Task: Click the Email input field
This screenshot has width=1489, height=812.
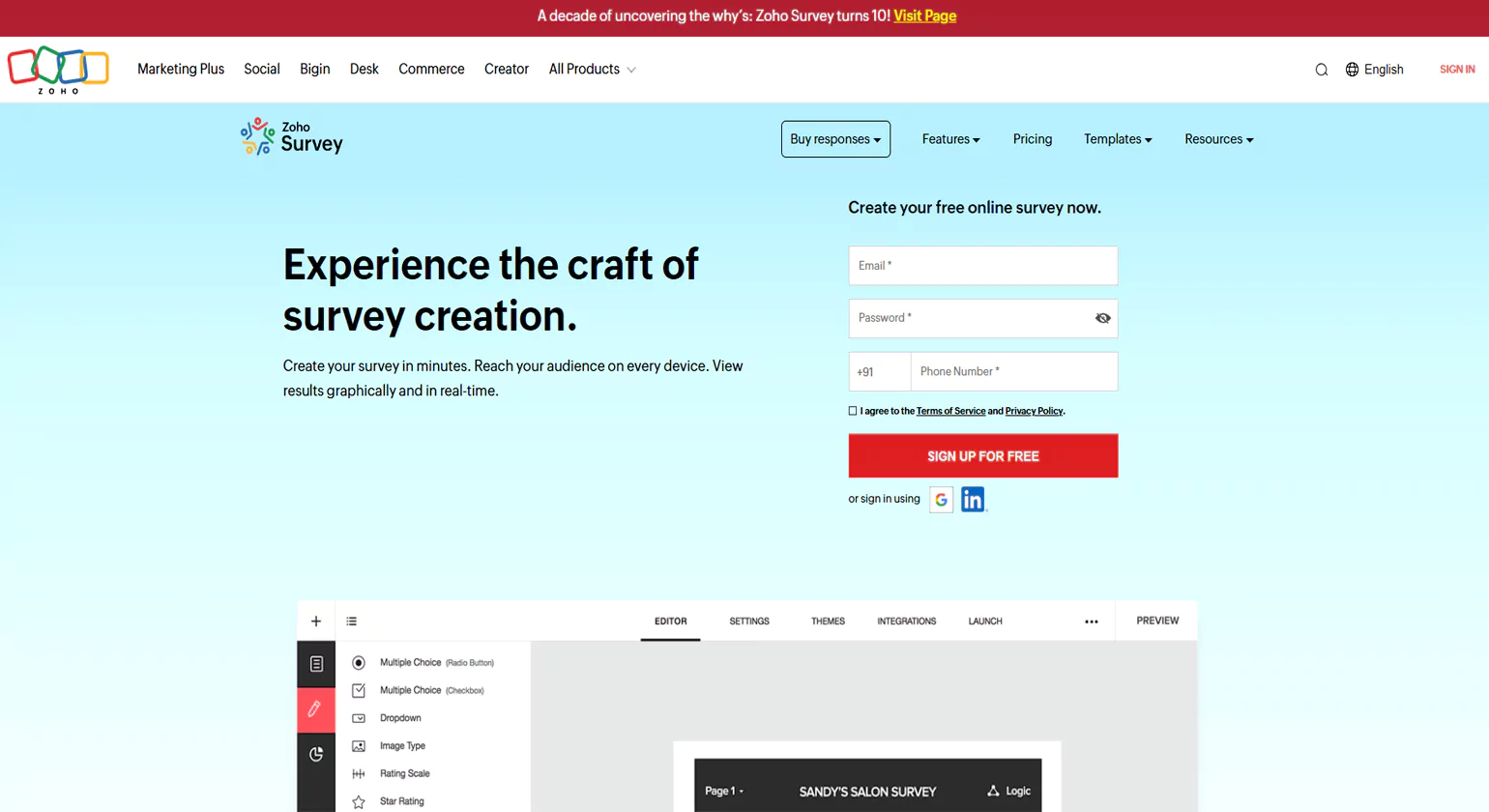Action: point(982,266)
